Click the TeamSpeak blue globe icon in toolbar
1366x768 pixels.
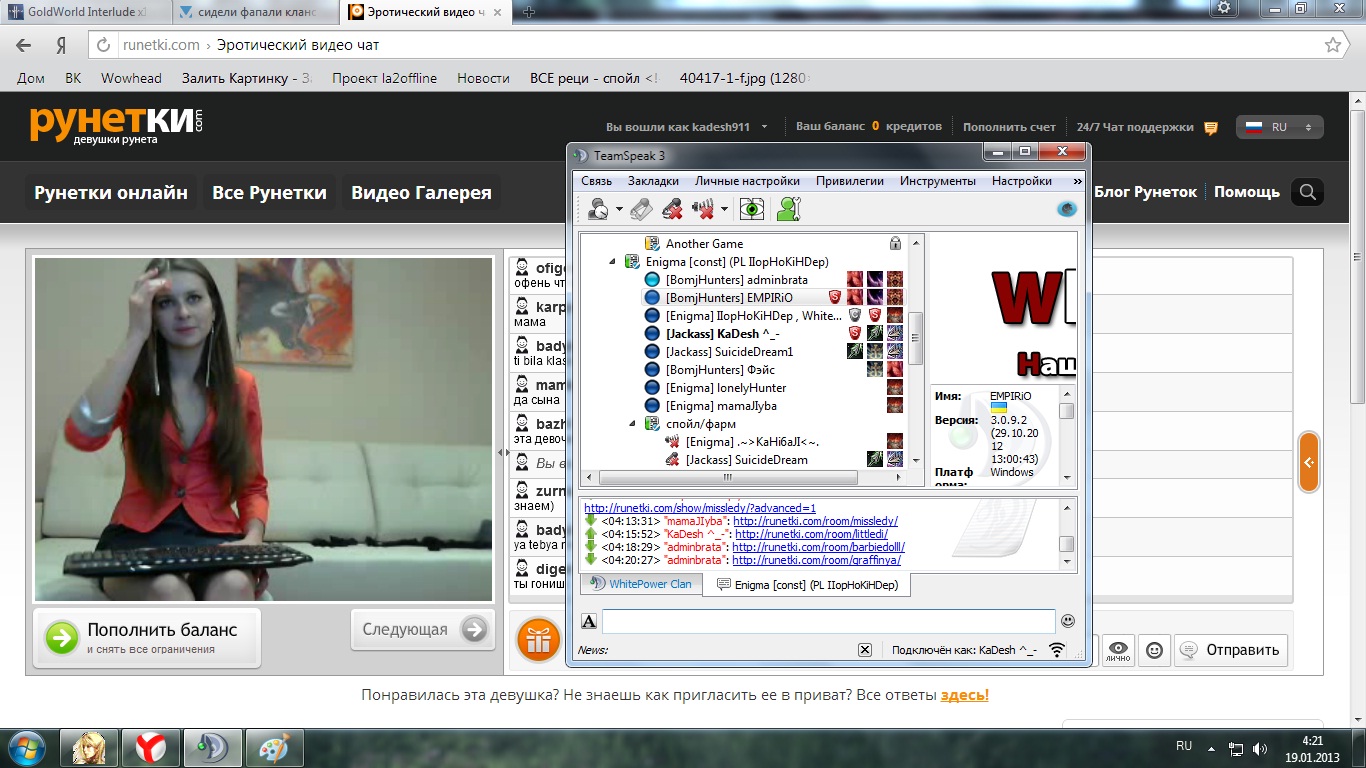(x=1067, y=209)
